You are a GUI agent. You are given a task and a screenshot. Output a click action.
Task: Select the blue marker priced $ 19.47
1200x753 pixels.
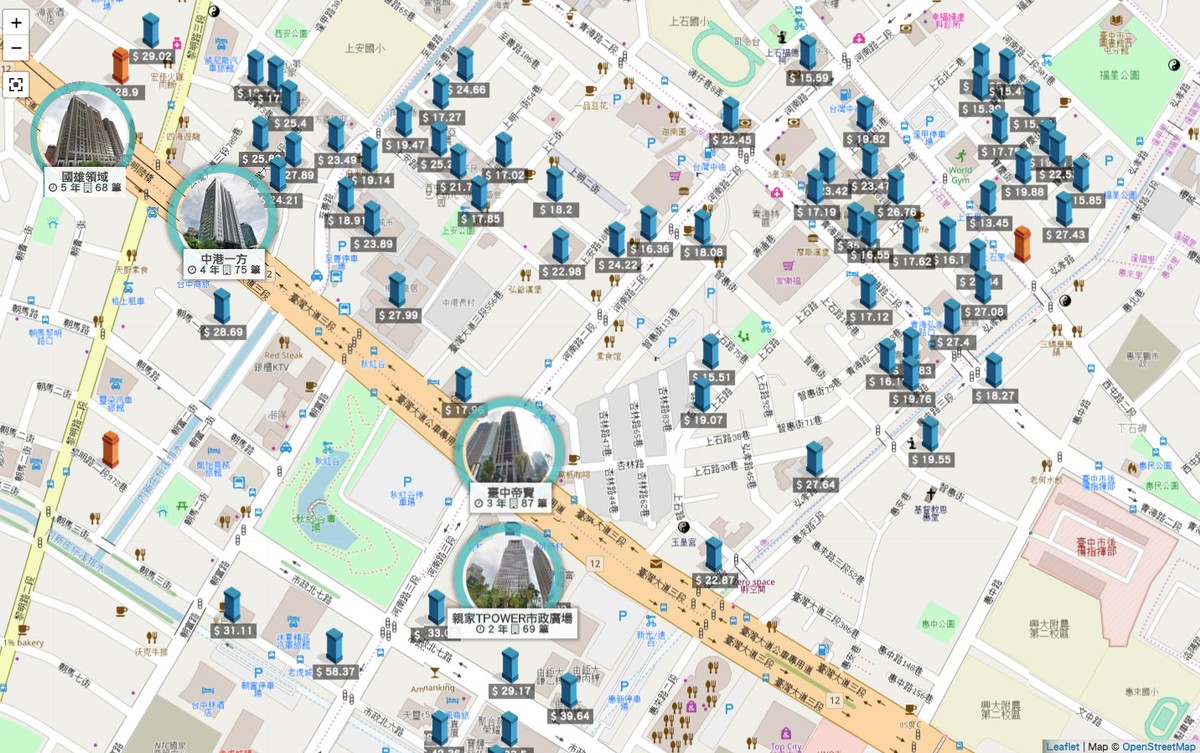pyautogui.click(x=403, y=119)
